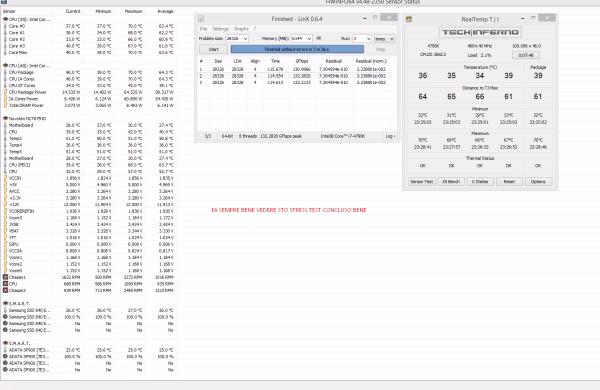Click the thermometer icon beside CPU GT Cores
Image resolution: width=600 pixels, height=390 pixels.
[5, 85]
